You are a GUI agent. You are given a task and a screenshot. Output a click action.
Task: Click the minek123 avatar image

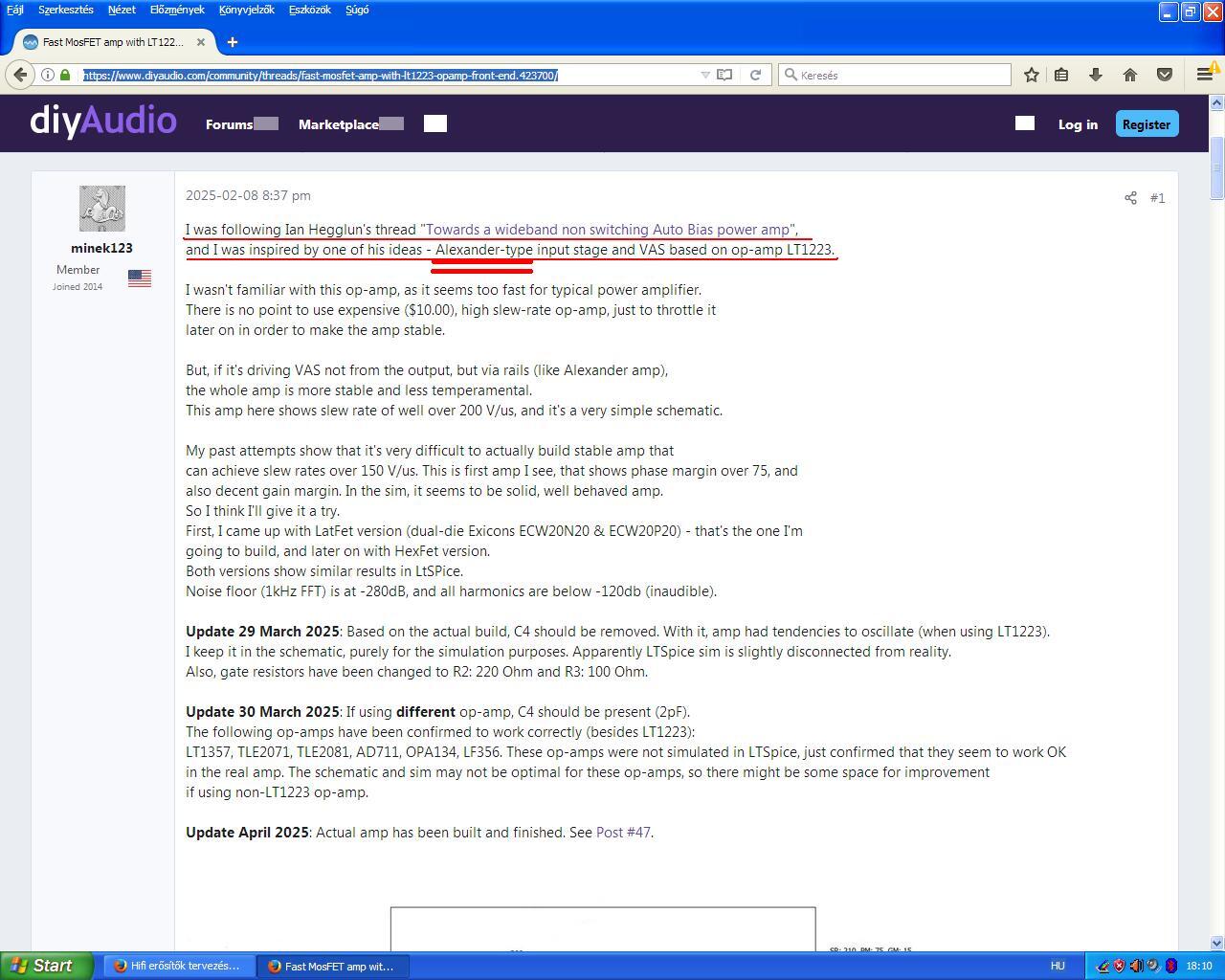click(101, 209)
